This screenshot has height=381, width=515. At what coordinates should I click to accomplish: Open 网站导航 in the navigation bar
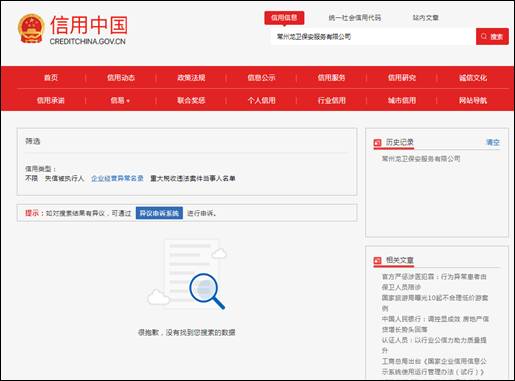pos(473,100)
